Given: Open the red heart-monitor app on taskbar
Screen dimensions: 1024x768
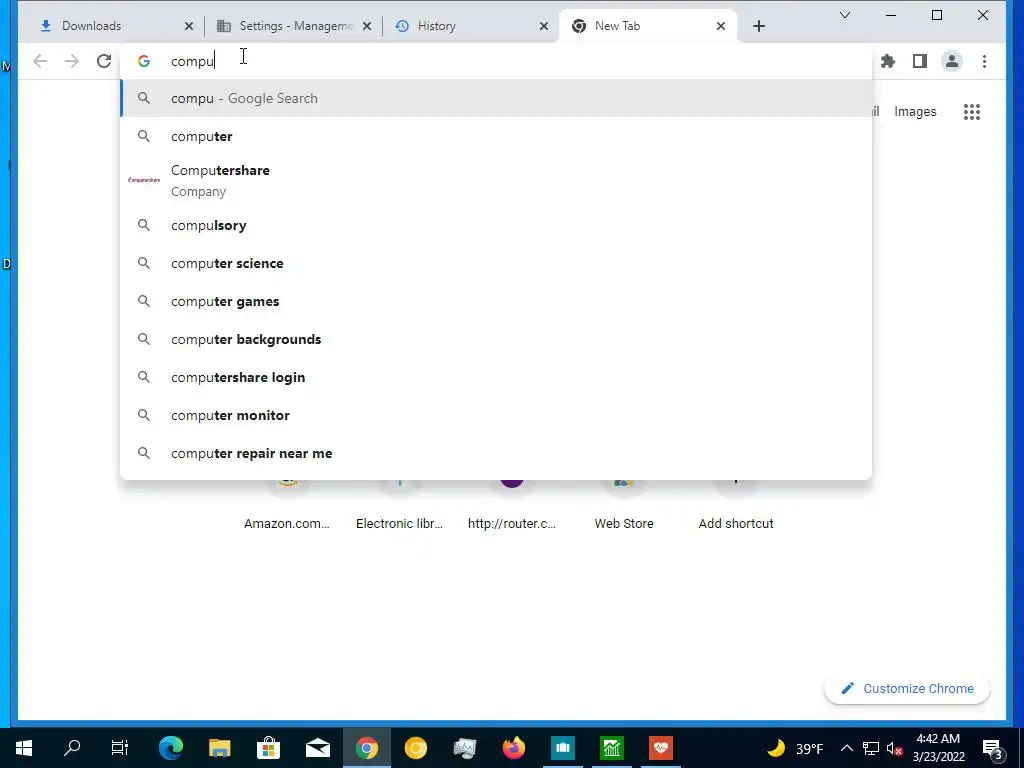Looking at the screenshot, I should [x=661, y=748].
